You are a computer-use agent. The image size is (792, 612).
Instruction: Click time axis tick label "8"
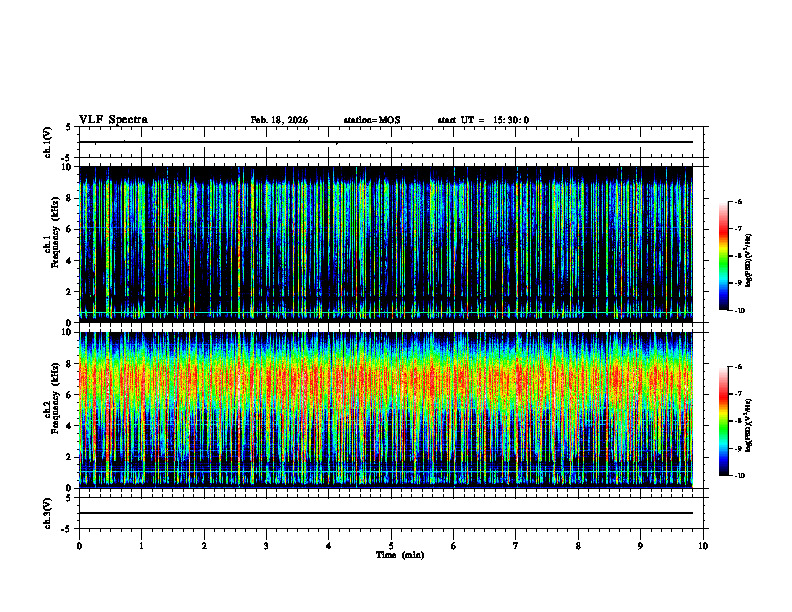578,546
